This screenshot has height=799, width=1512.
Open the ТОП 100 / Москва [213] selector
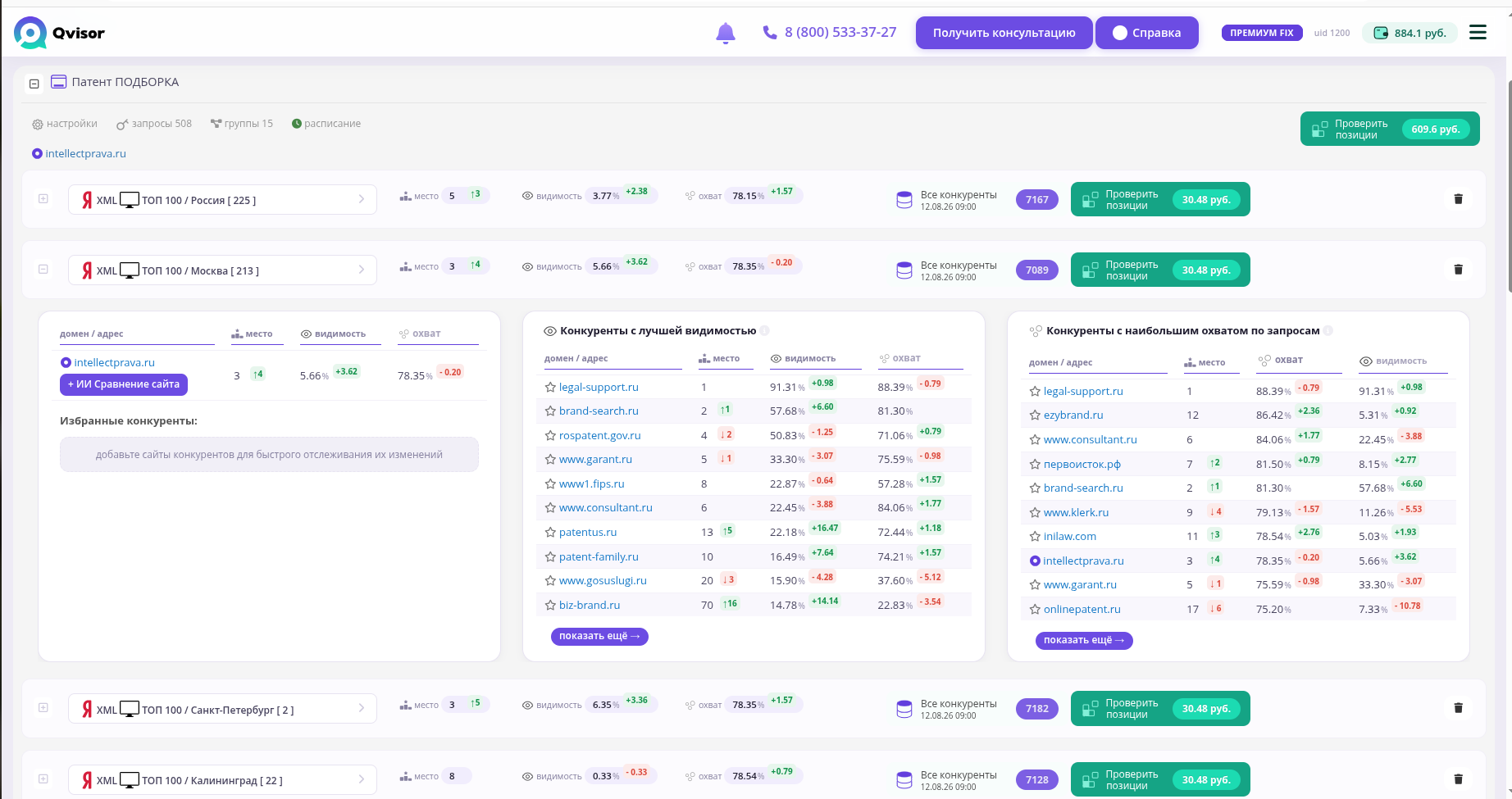pyautogui.click(x=222, y=270)
